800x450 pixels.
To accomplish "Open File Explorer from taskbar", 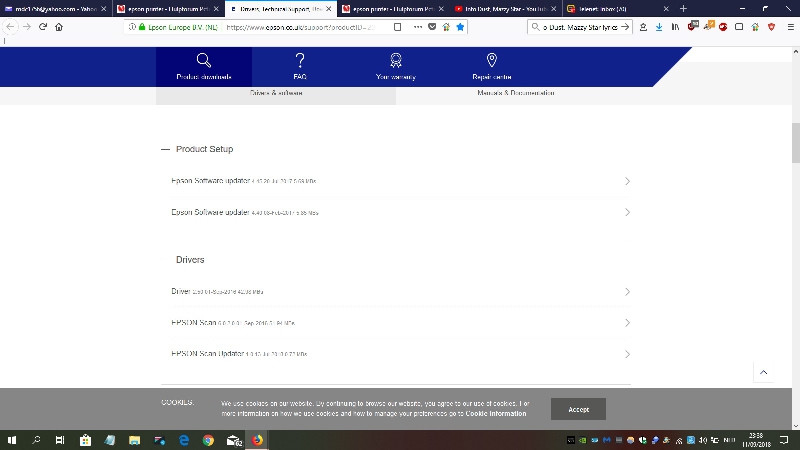I will 134,440.
